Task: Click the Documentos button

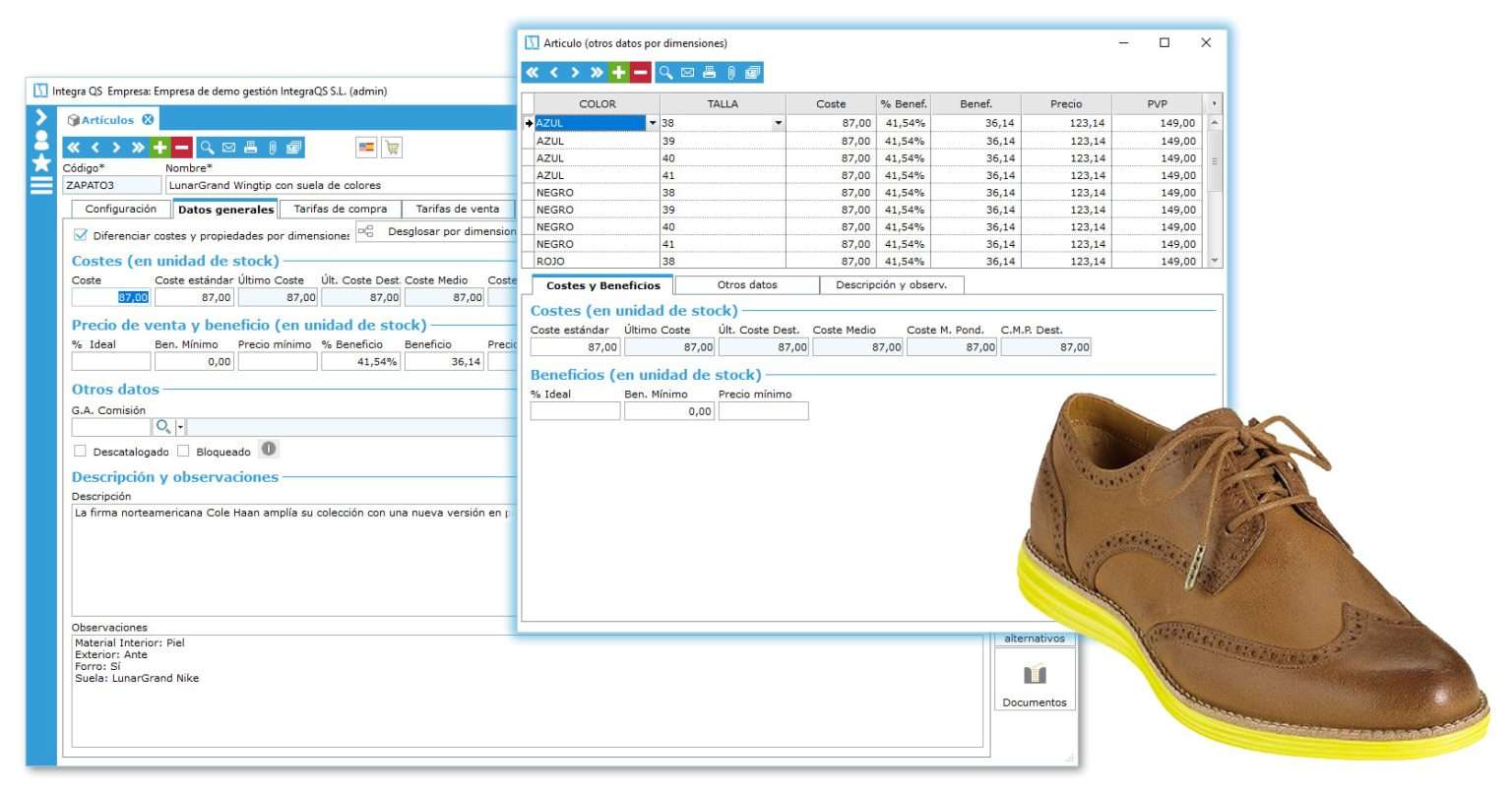Action: (x=1035, y=677)
